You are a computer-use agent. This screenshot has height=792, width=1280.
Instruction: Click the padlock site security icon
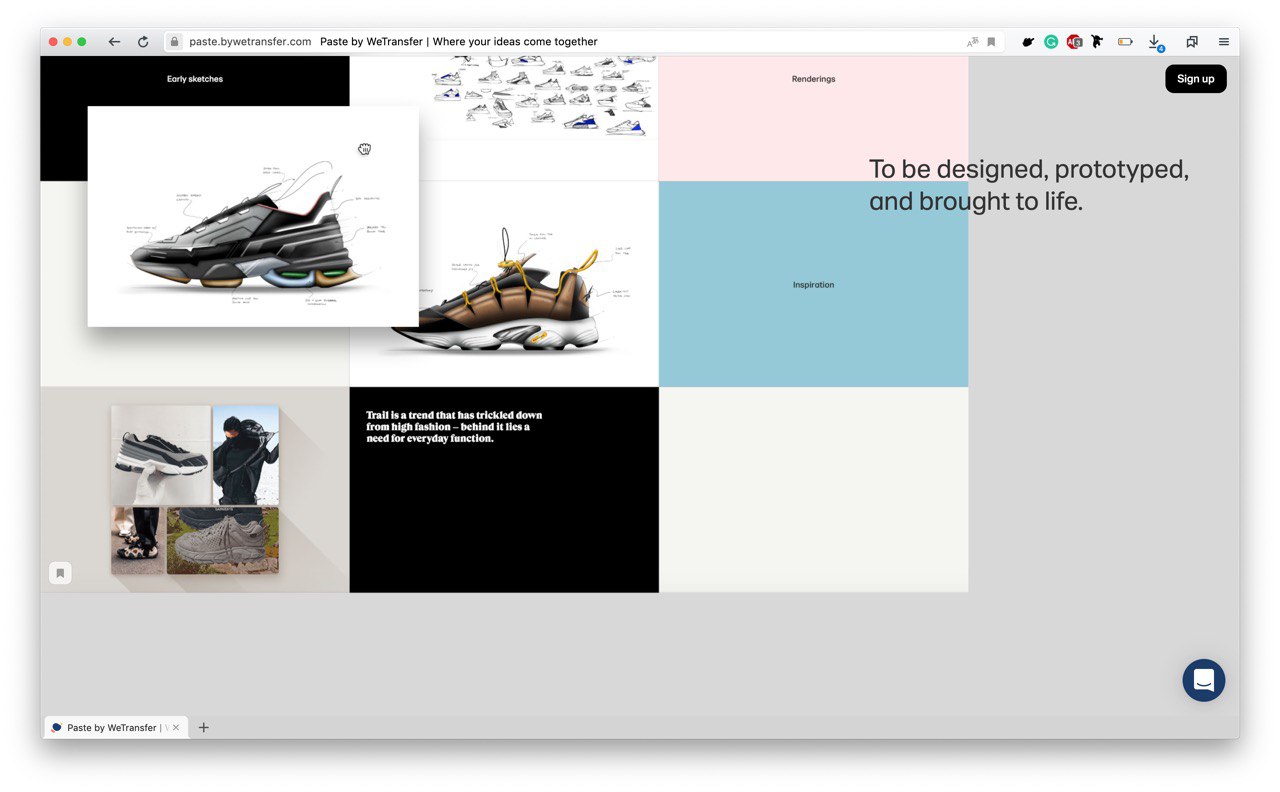(175, 42)
